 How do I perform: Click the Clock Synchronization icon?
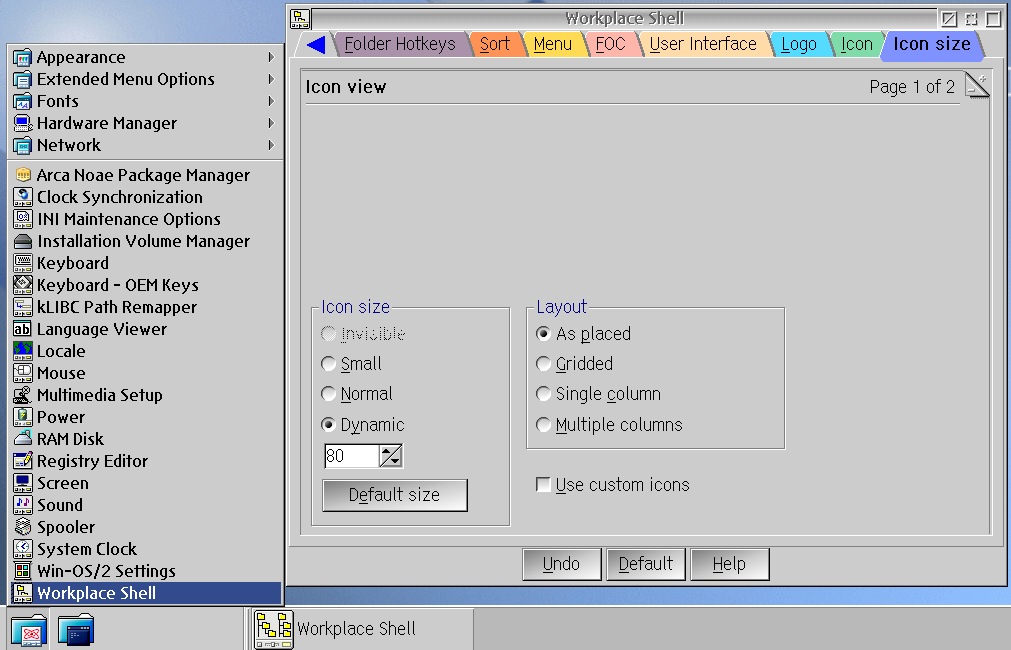(23, 197)
